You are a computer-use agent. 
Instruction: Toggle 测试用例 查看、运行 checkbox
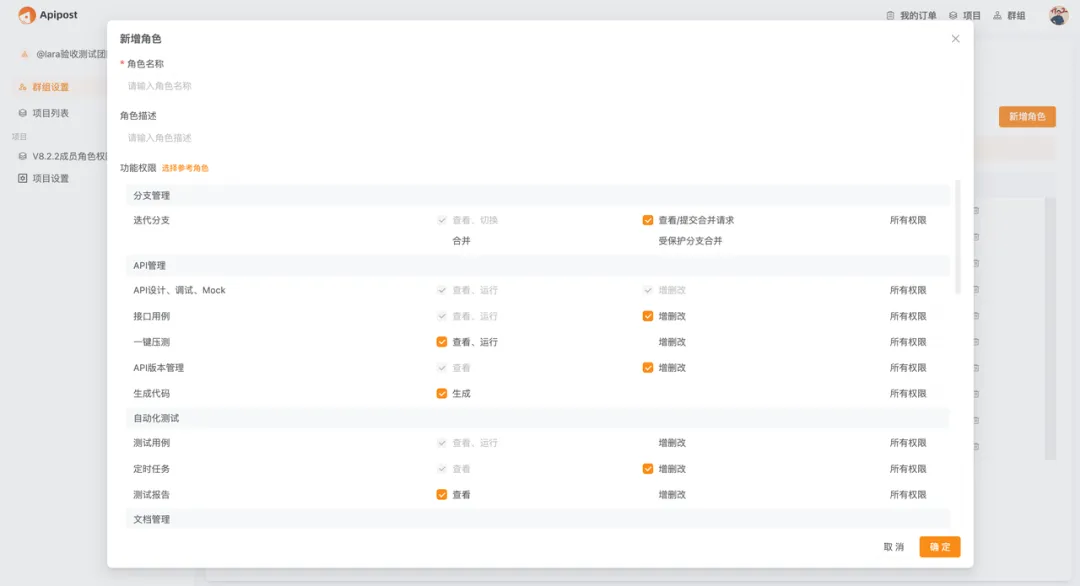pyautogui.click(x=442, y=443)
